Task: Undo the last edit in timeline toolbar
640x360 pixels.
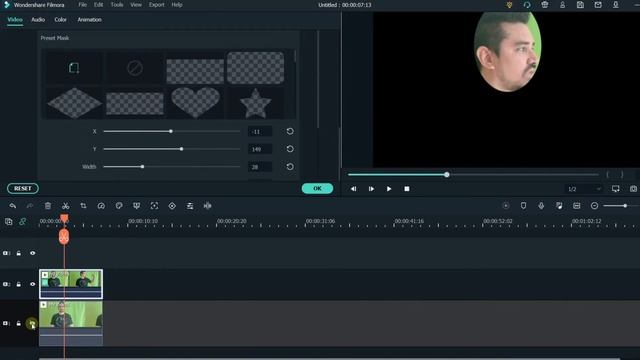Action: point(13,206)
